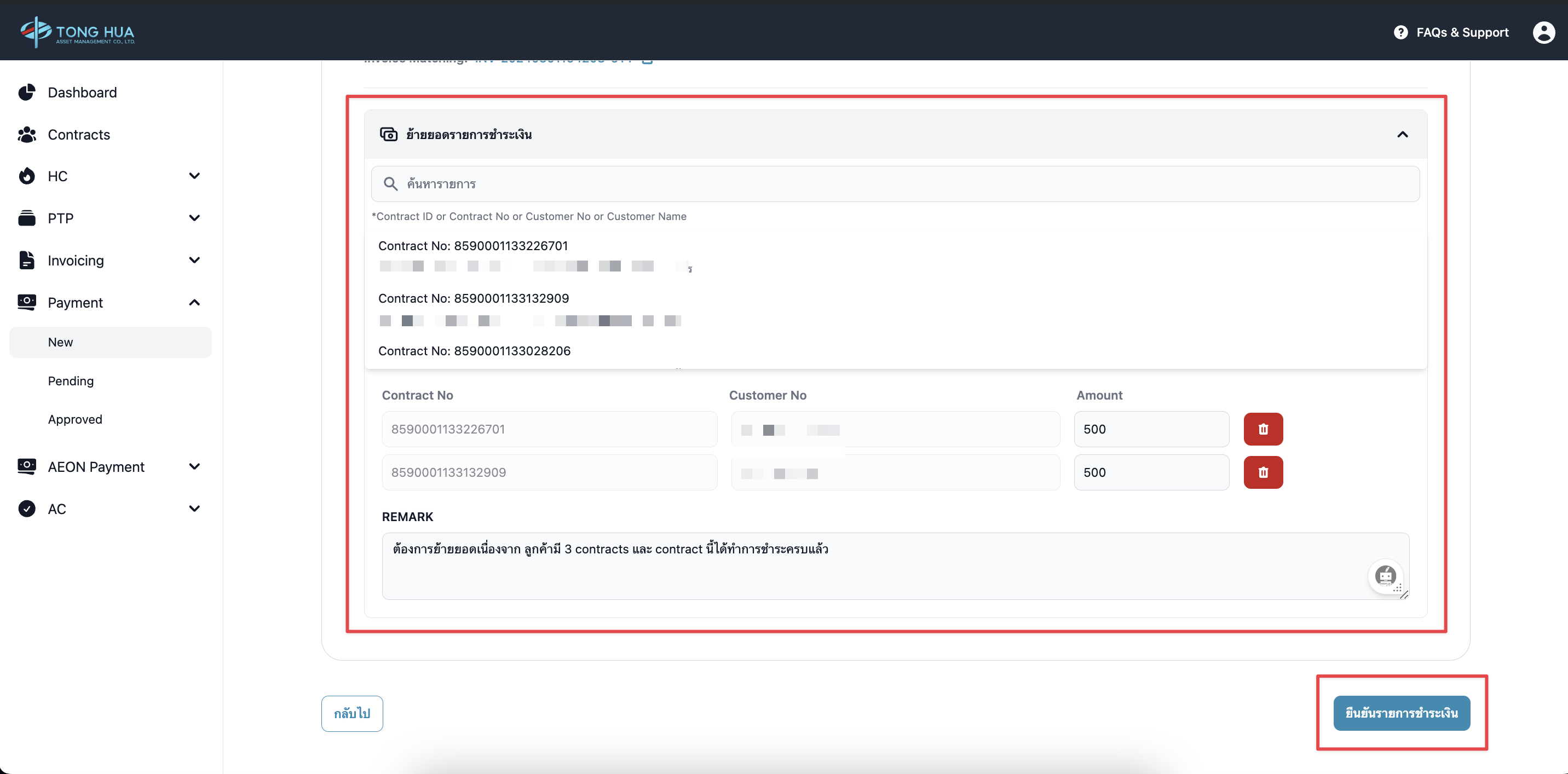The height and width of the screenshot is (774, 1568).
Task: Expand the AEON Payment menu
Action: click(194, 467)
